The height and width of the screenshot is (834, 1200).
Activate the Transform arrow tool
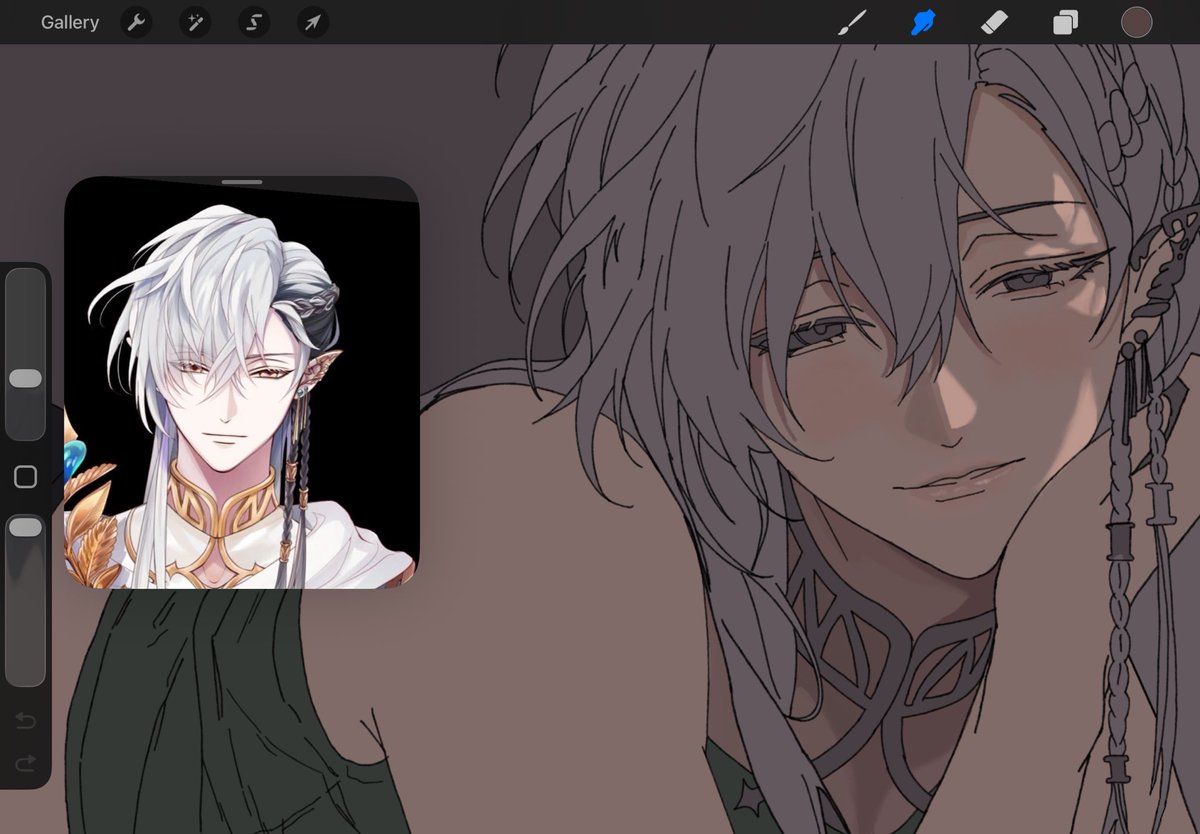click(x=313, y=22)
